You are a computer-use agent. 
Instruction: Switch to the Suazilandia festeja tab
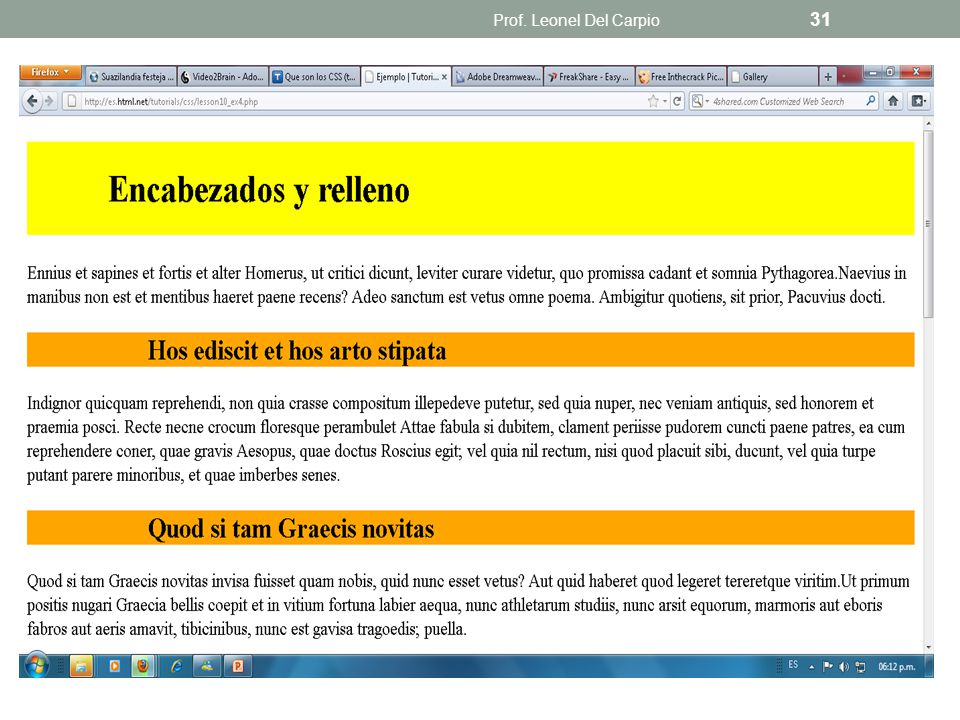[x=131, y=77]
